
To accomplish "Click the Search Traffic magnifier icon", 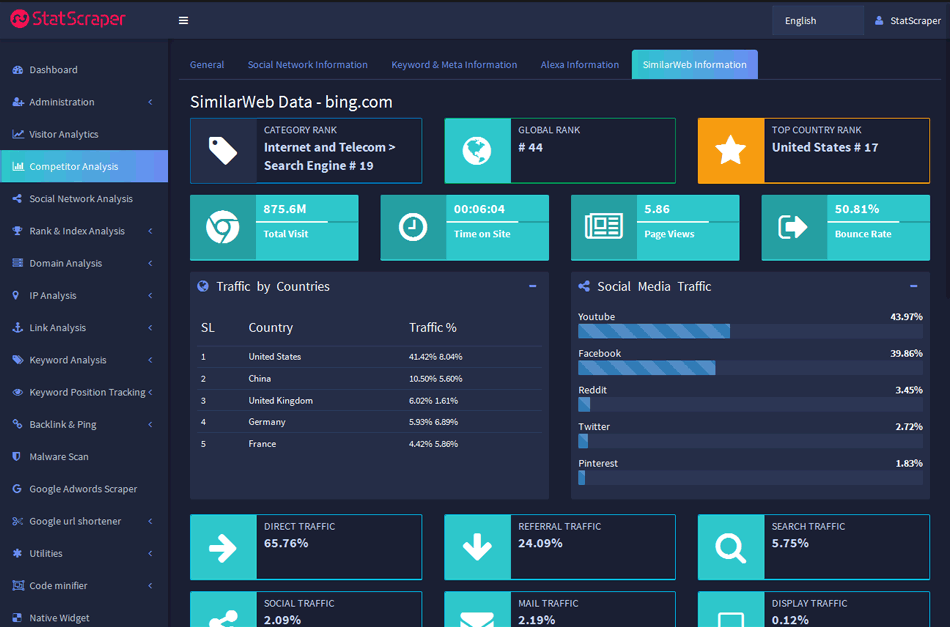I will [731, 547].
